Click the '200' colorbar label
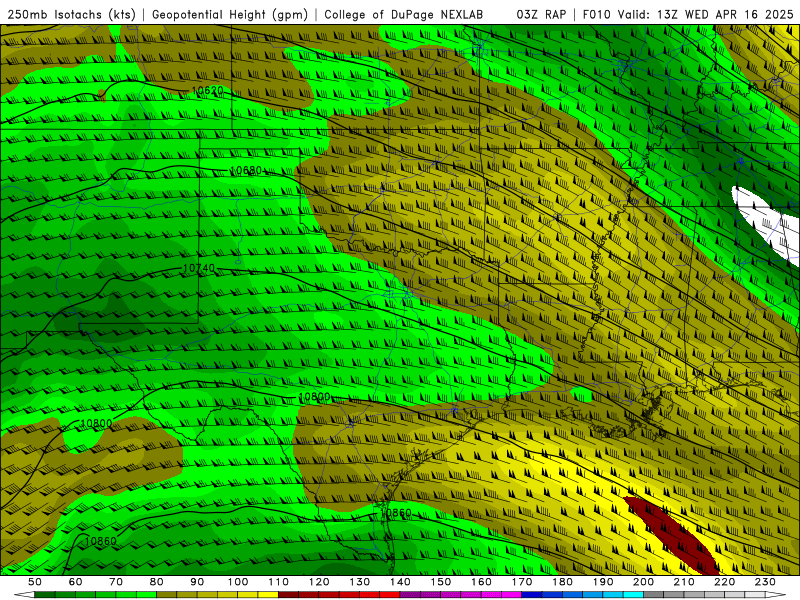The width and height of the screenshot is (800, 600). (643, 582)
